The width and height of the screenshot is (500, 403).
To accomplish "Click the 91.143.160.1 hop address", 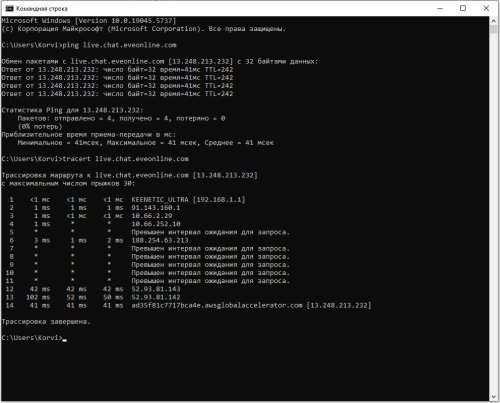I will [156, 208].
